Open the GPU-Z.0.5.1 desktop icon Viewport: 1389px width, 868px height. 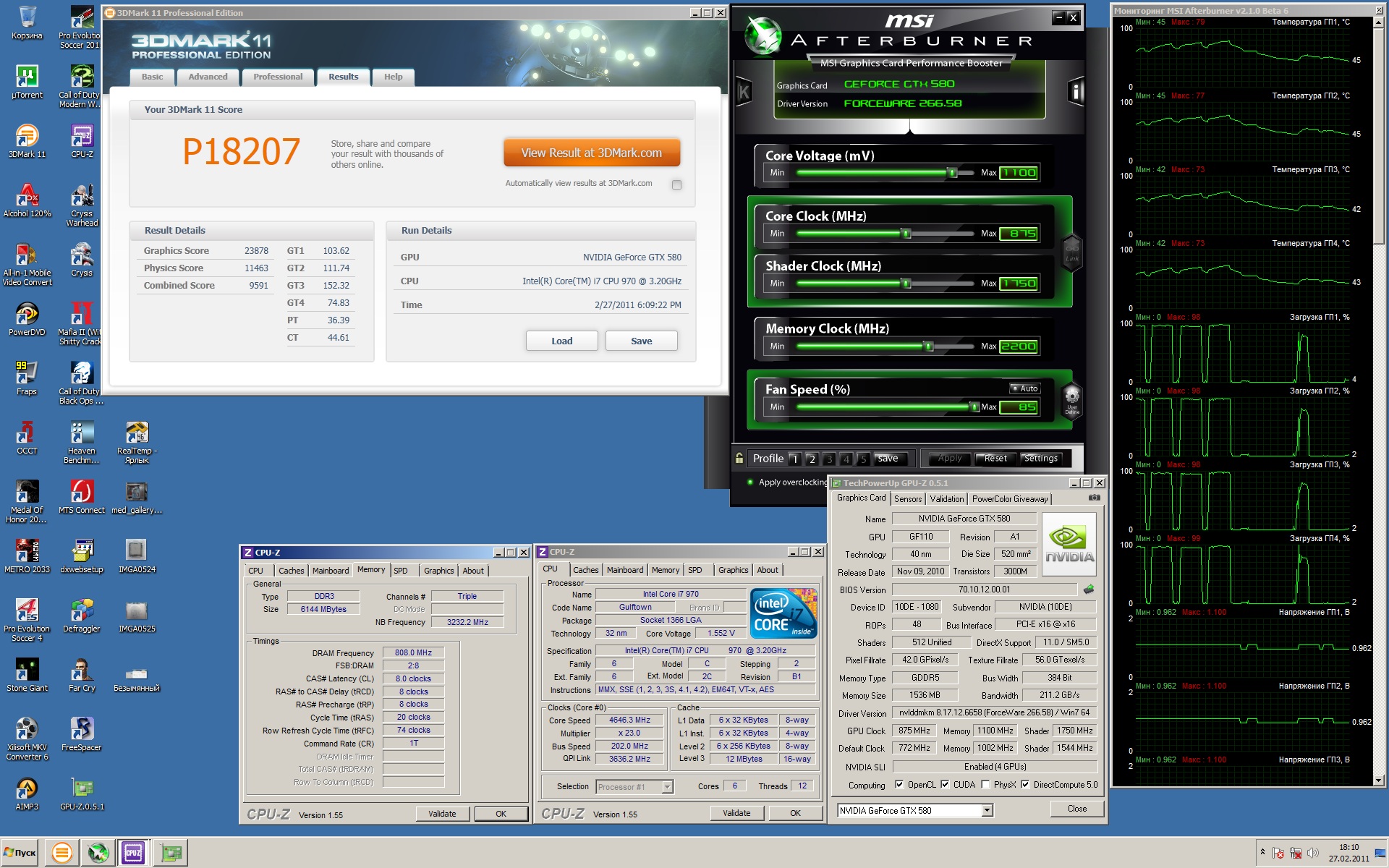[82, 793]
